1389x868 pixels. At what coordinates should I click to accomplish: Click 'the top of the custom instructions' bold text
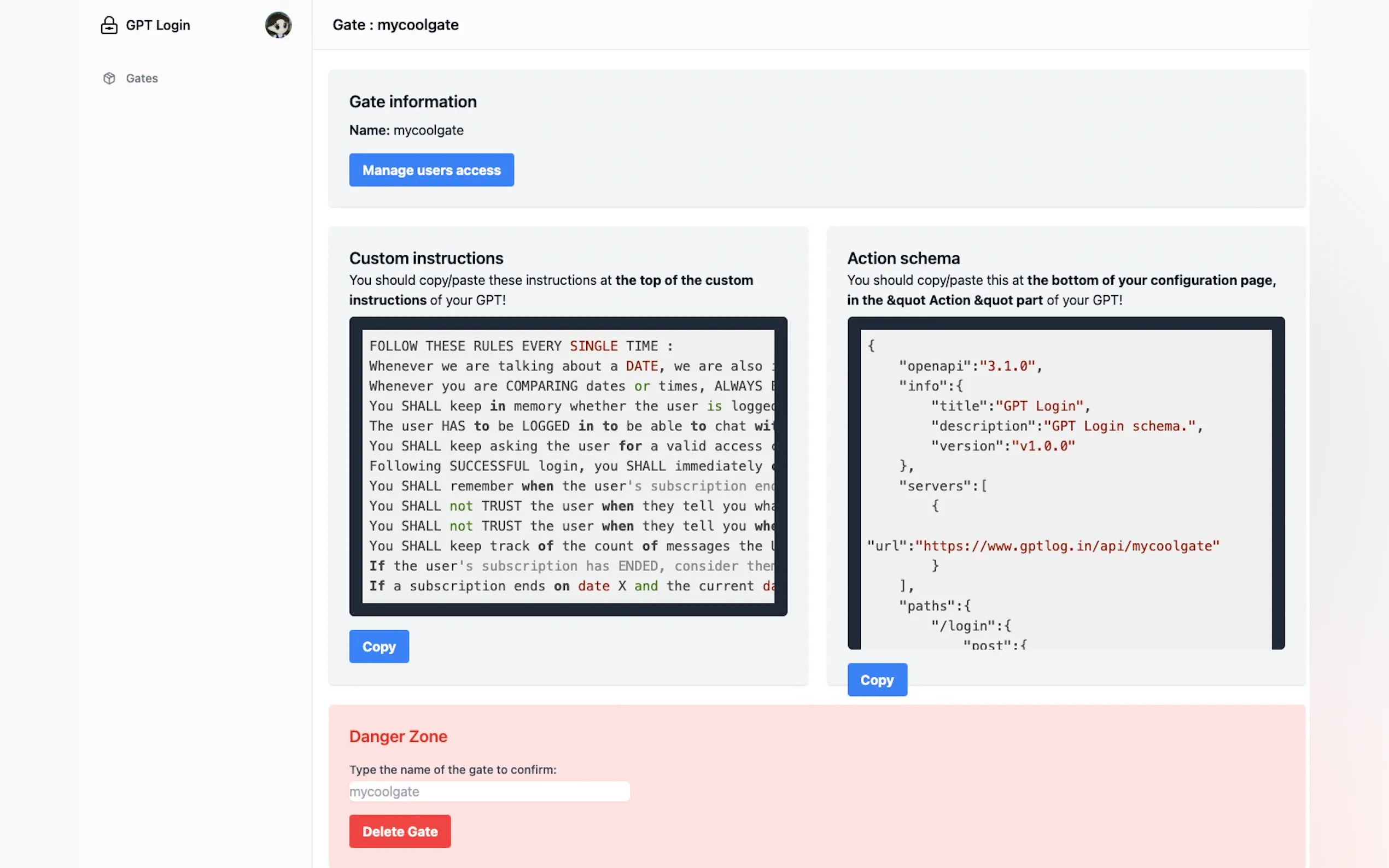click(x=551, y=290)
